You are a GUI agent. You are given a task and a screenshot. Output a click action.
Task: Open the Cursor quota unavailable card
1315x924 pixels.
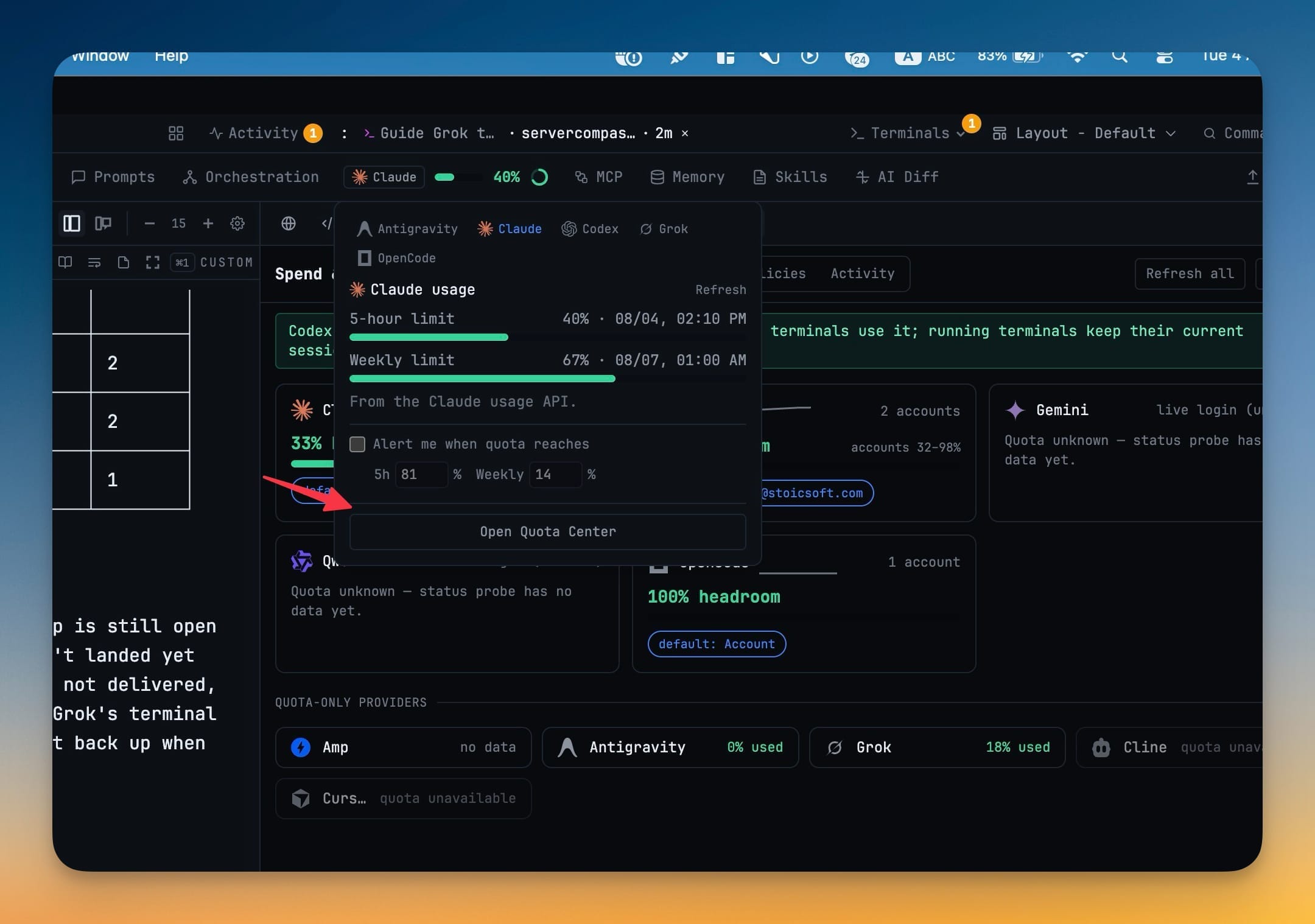[403, 798]
